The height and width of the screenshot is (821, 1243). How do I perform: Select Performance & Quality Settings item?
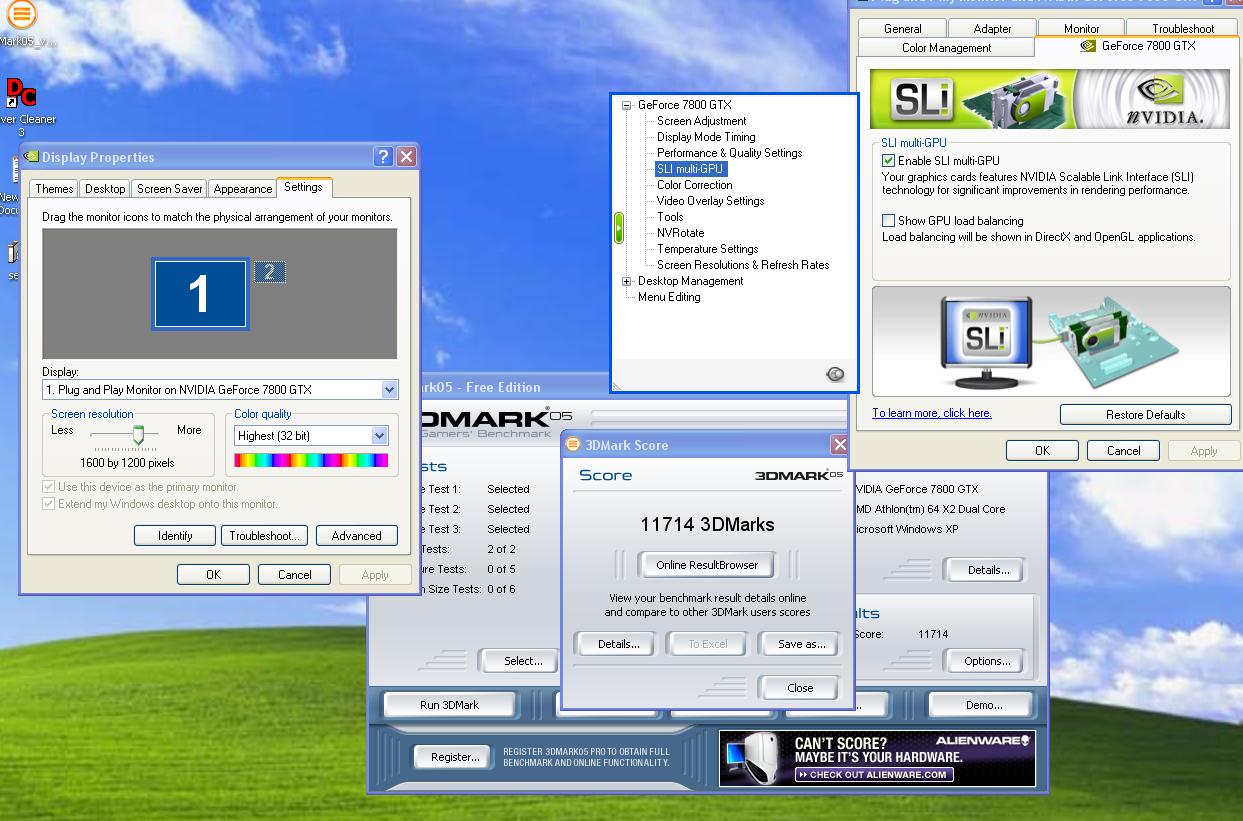click(729, 153)
